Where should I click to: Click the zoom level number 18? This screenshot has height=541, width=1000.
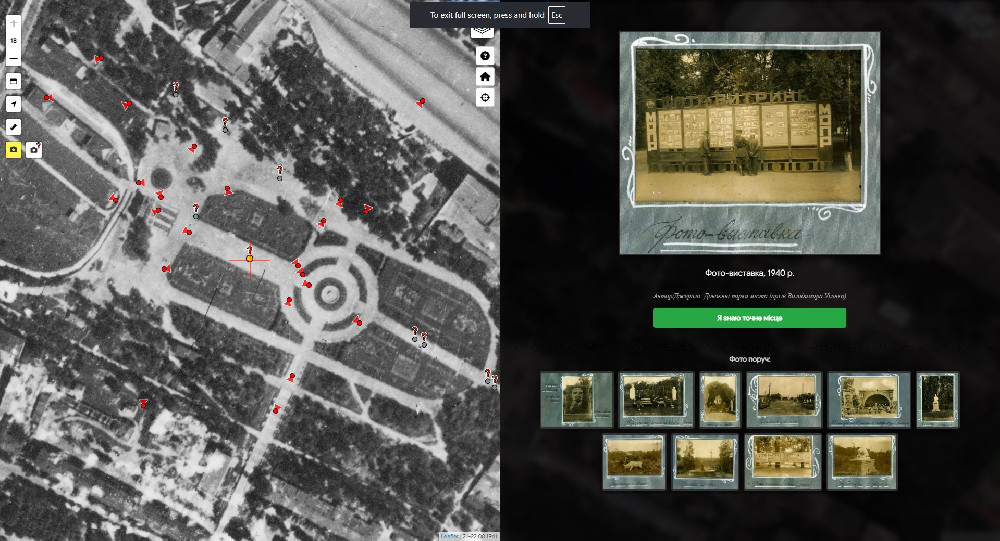(13, 41)
